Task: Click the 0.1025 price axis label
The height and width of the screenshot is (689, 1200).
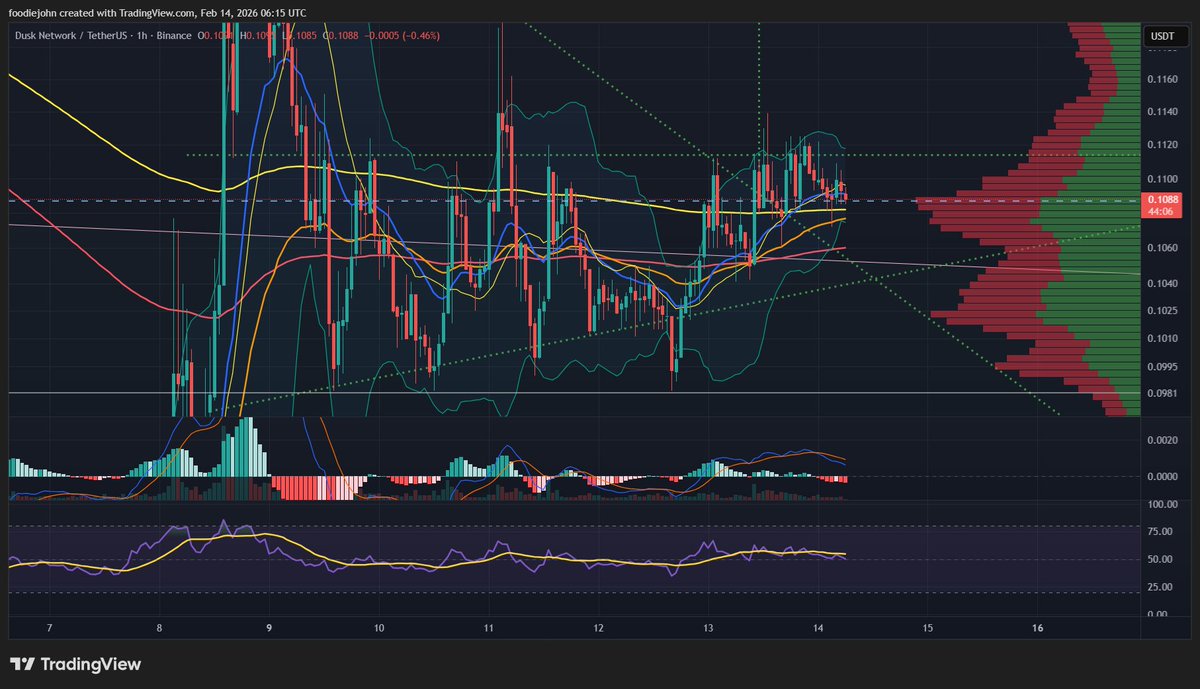Action: click(1162, 312)
